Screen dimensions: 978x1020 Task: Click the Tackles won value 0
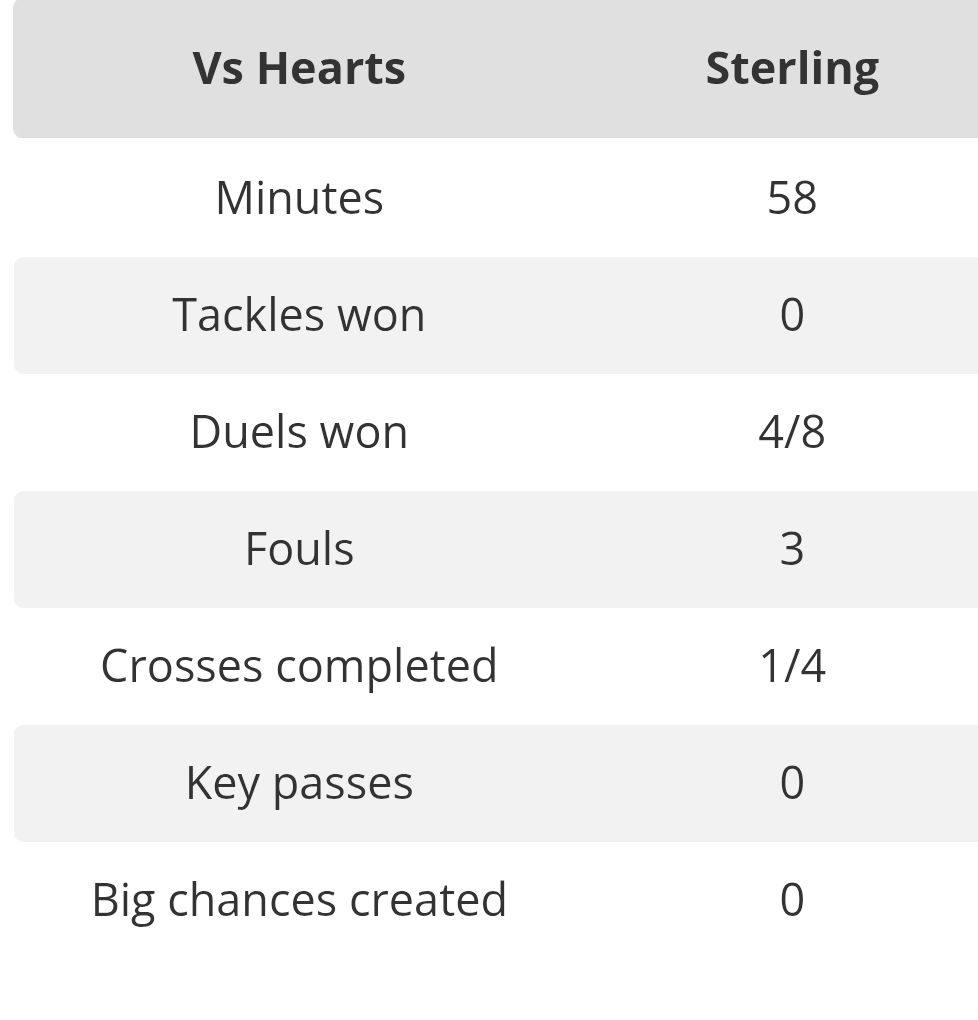pos(792,315)
